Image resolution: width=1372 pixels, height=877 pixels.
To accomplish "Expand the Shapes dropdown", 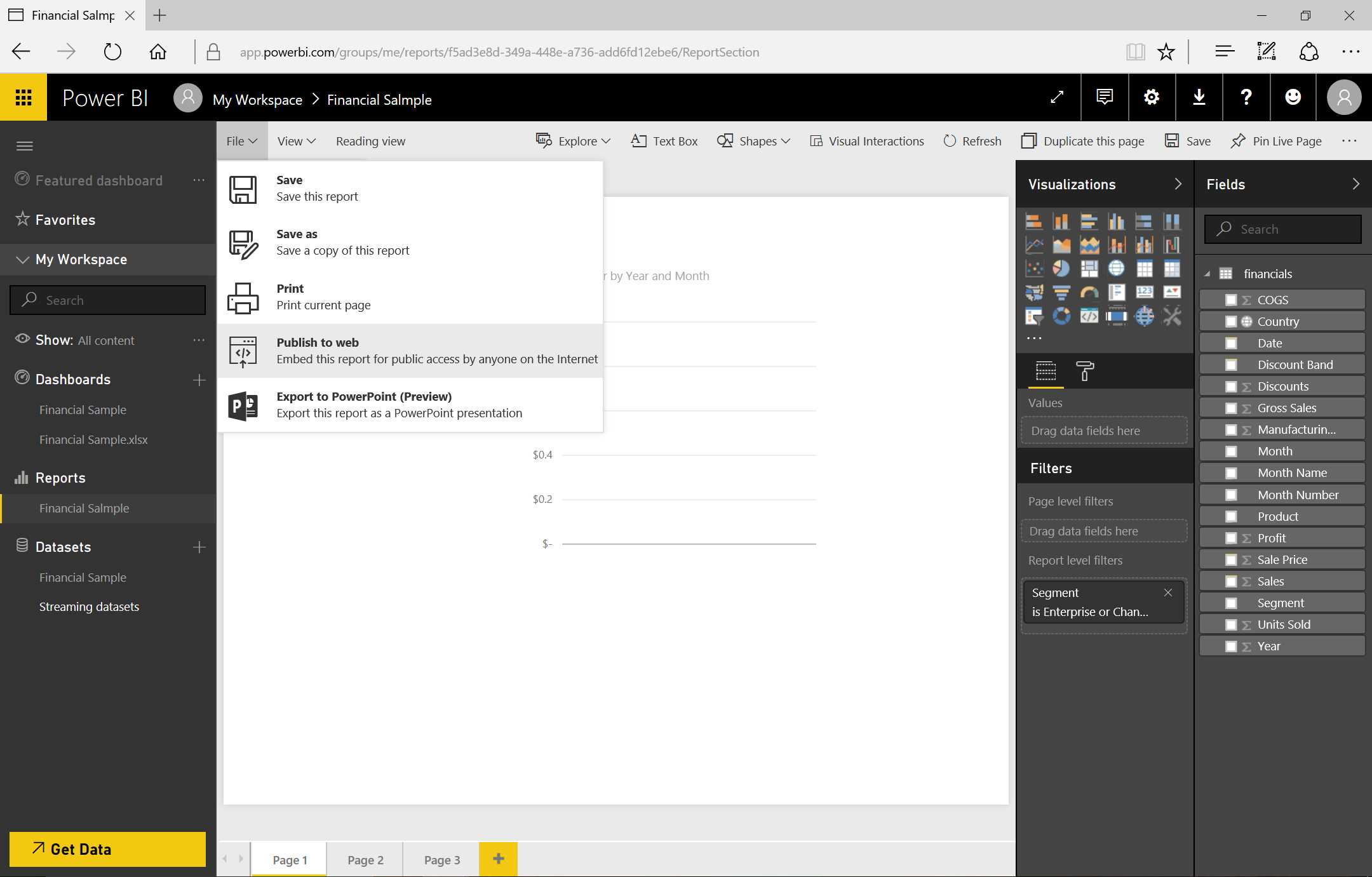I will coord(754,141).
